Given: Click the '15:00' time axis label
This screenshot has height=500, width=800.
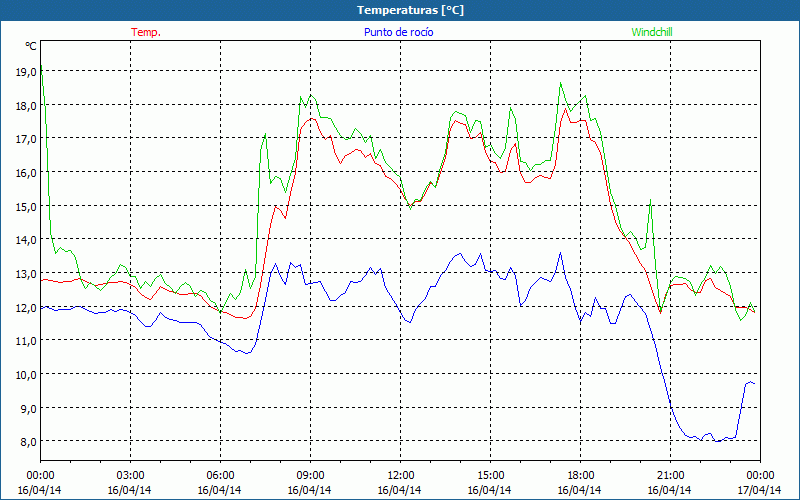Looking at the screenshot, I should coord(490,476).
